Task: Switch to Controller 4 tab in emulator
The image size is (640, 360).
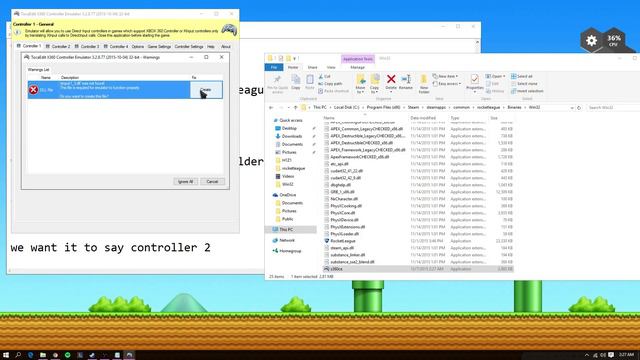Action: coord(116,47)
